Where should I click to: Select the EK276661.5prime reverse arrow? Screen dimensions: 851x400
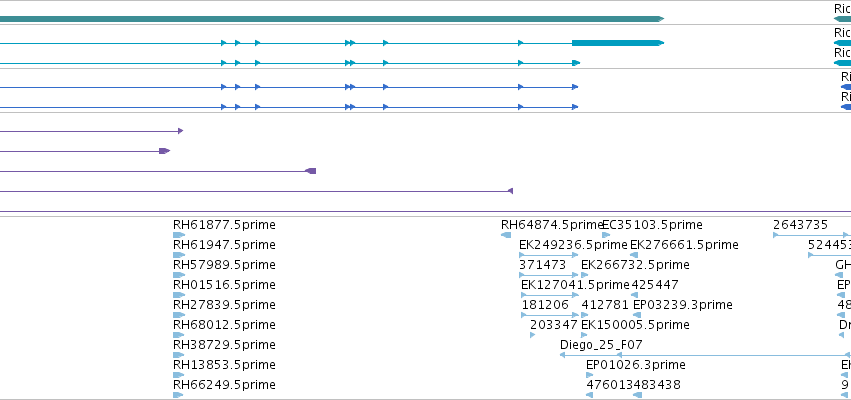(634, 255)
